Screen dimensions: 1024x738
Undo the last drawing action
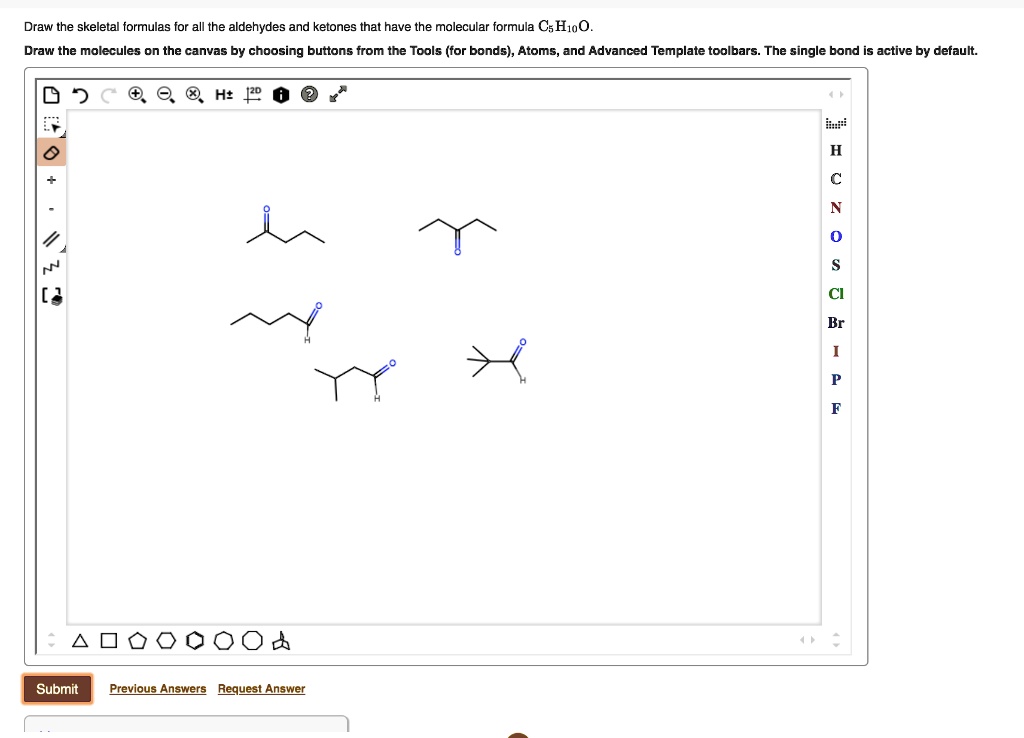tap(79, 94)
